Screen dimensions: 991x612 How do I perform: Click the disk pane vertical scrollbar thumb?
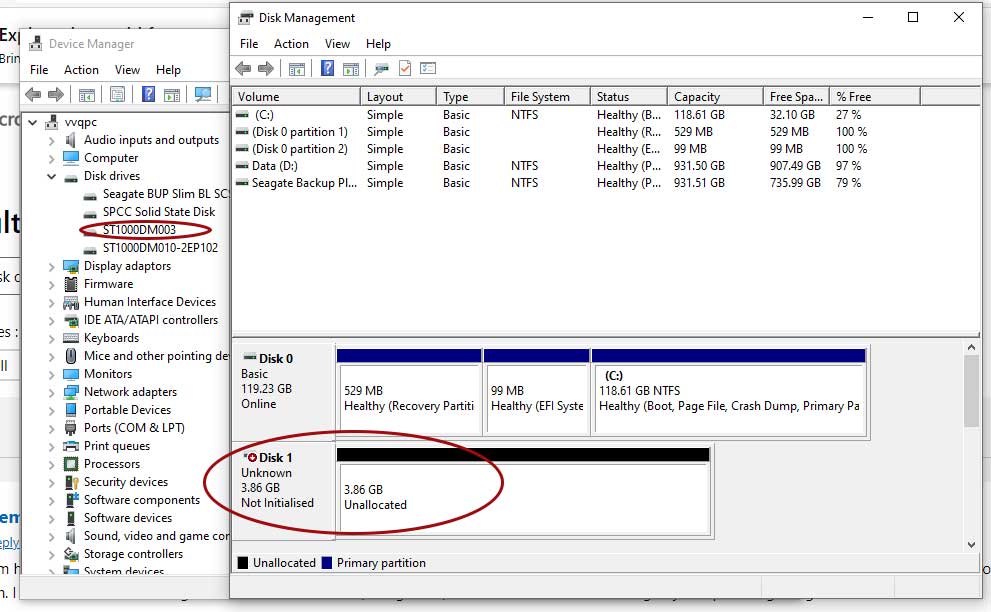click(x=971, y=391)
